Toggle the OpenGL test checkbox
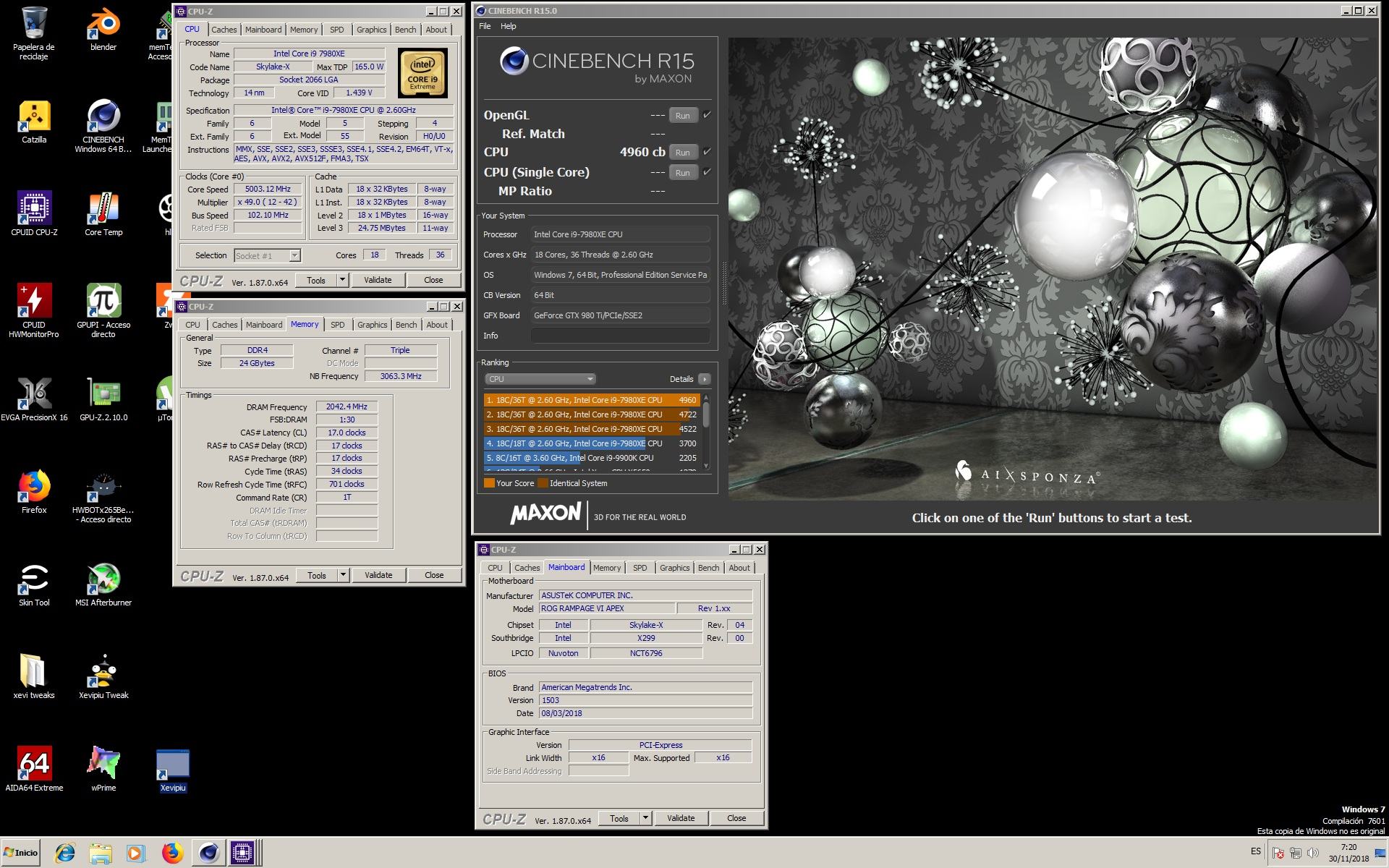 707,115
